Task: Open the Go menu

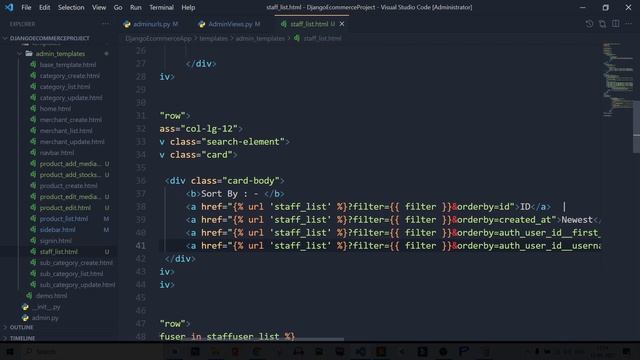Action: (118, 7)
